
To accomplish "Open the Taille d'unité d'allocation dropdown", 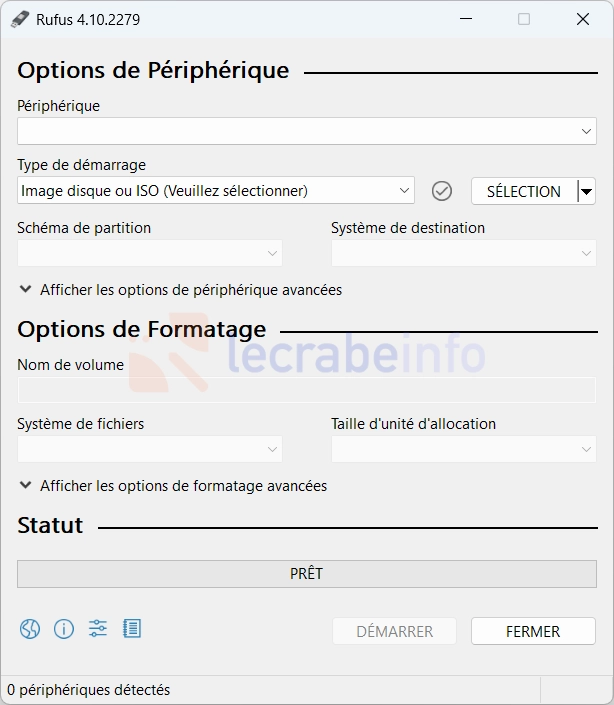I will click(x=463, y=449).
